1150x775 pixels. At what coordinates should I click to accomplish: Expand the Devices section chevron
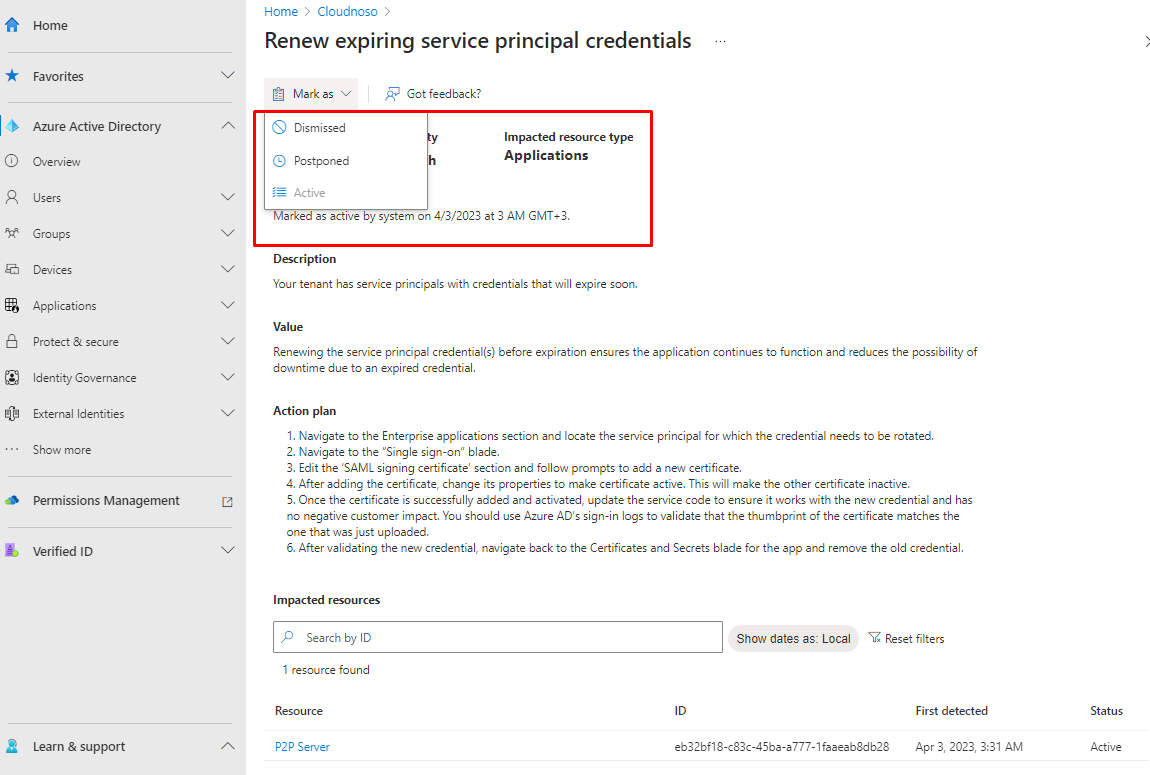(x=227, y=270)
